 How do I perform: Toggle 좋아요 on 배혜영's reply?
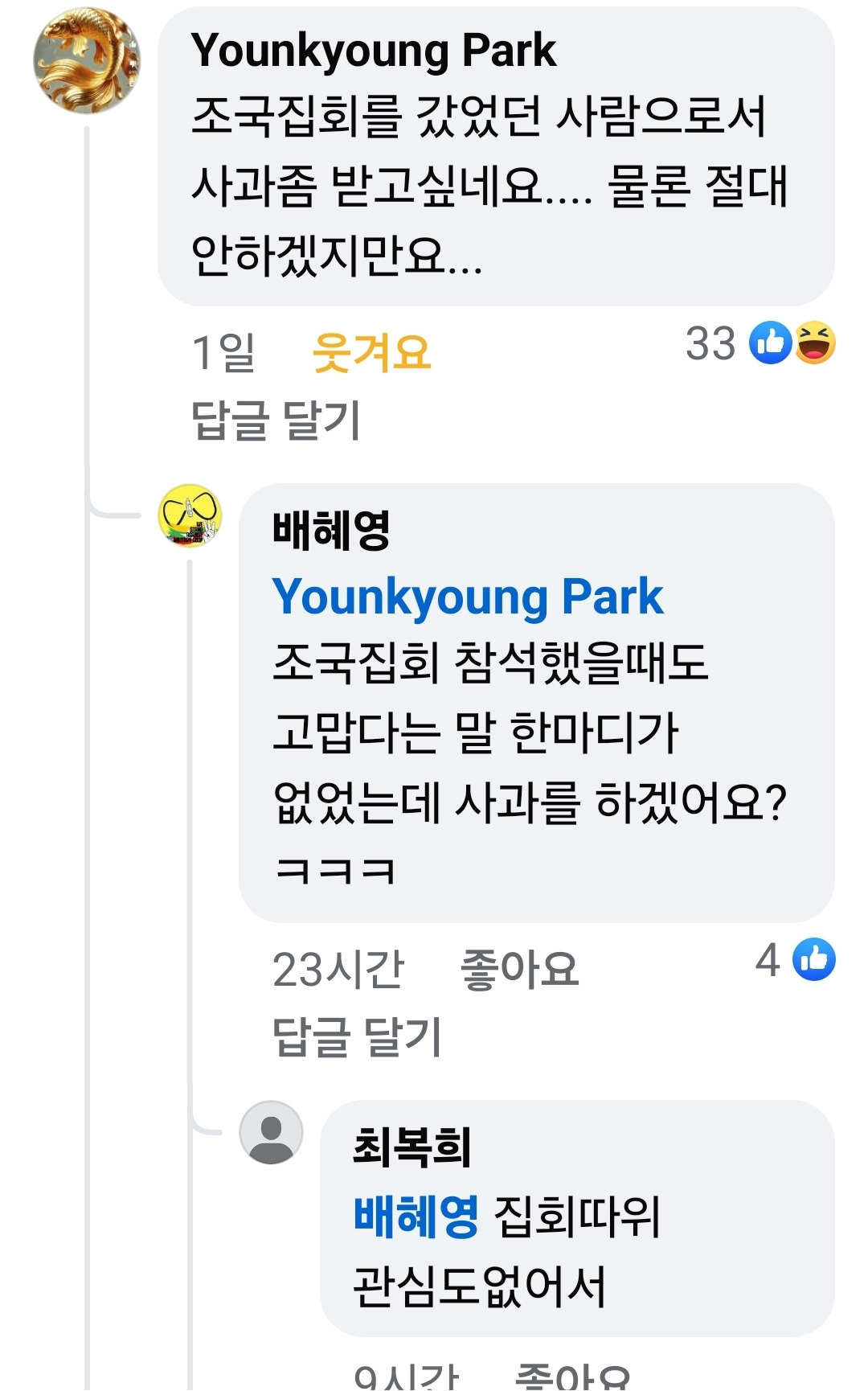(x=519, y=968)
